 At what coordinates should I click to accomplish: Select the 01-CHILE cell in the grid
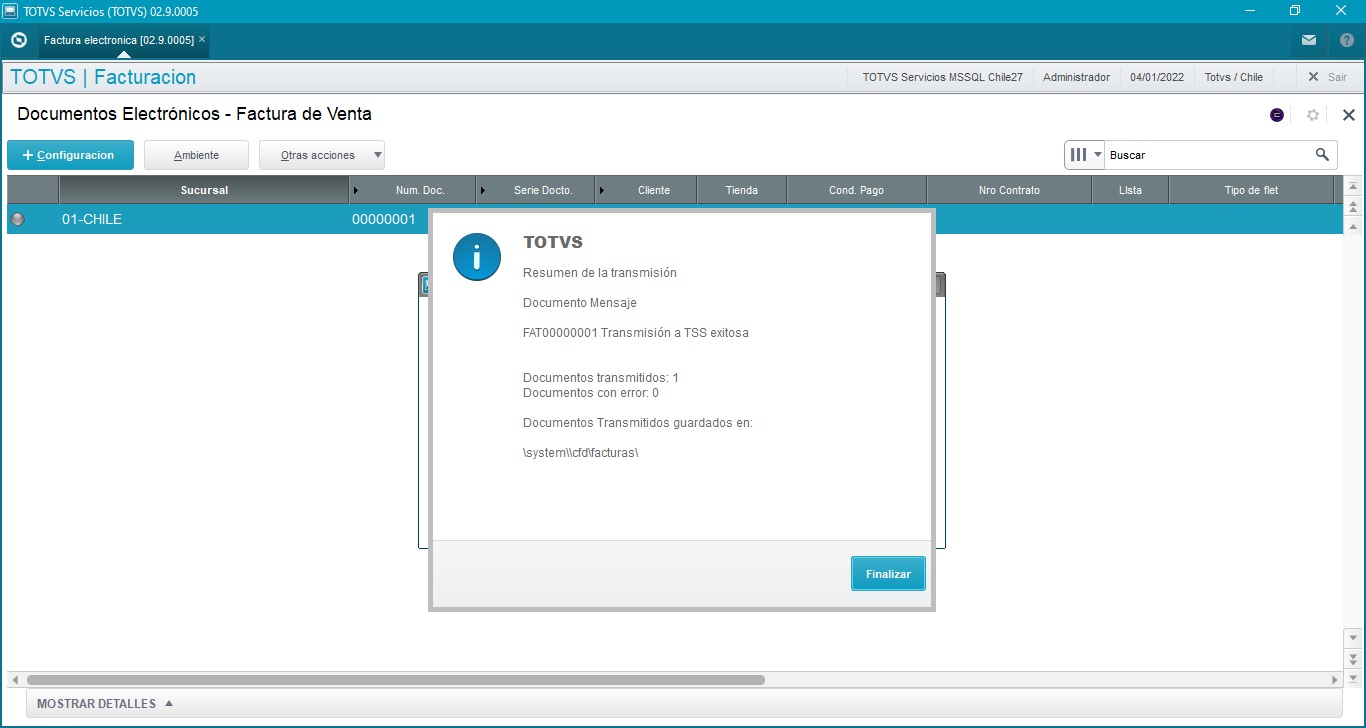204,219
